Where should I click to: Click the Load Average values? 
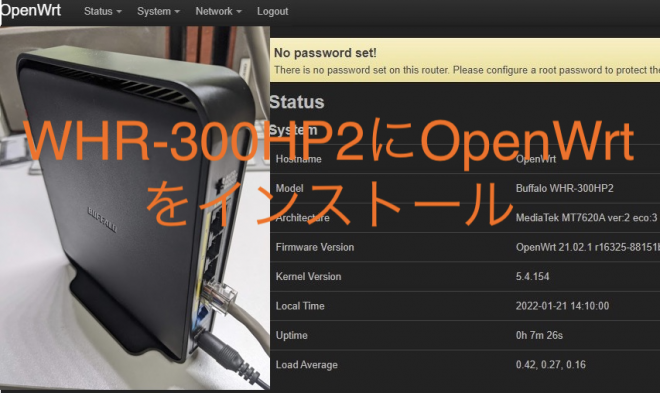[551, 365]
